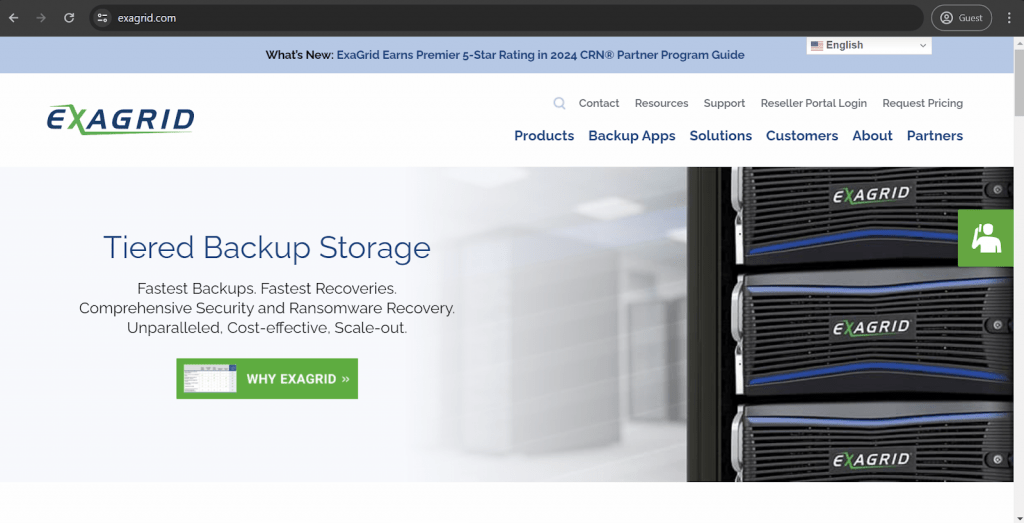
Task: Click the site information icon in address bar
Action: [x=102, y=18]
